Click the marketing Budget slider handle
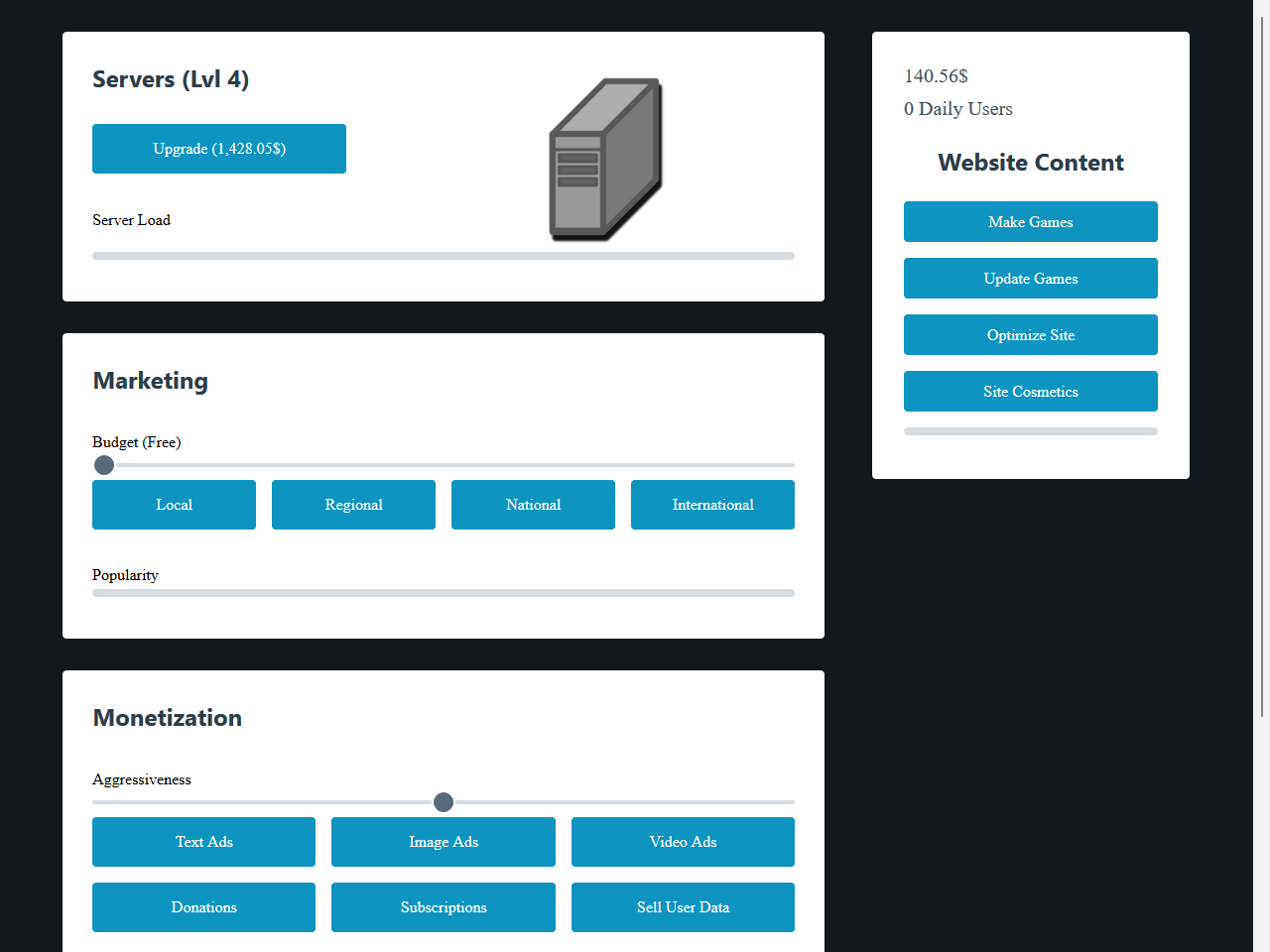1270x952 pixels. pyautogui.click(x=104, y=465)
